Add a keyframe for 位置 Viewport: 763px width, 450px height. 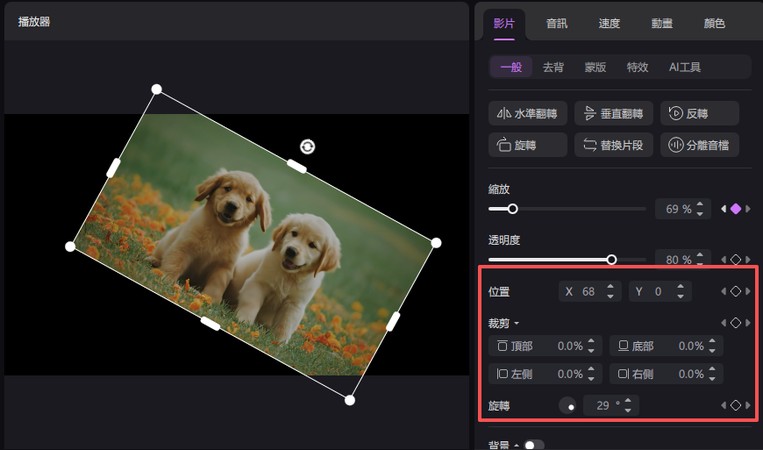[x=736, y=291]
